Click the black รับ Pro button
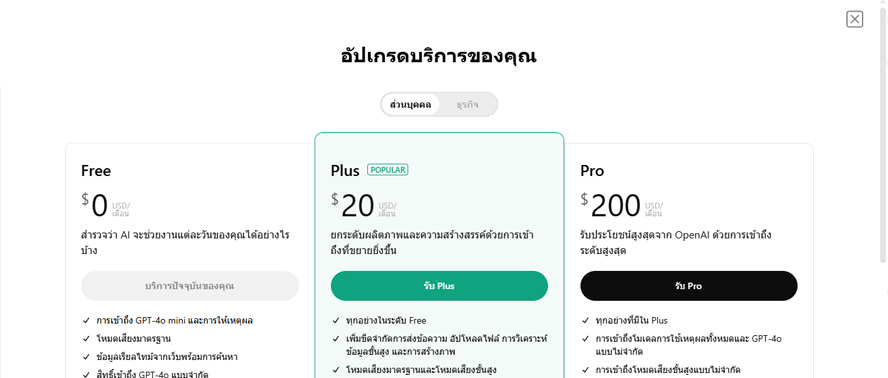Viewport: 888px width, 378px height. tap(689, 286)
